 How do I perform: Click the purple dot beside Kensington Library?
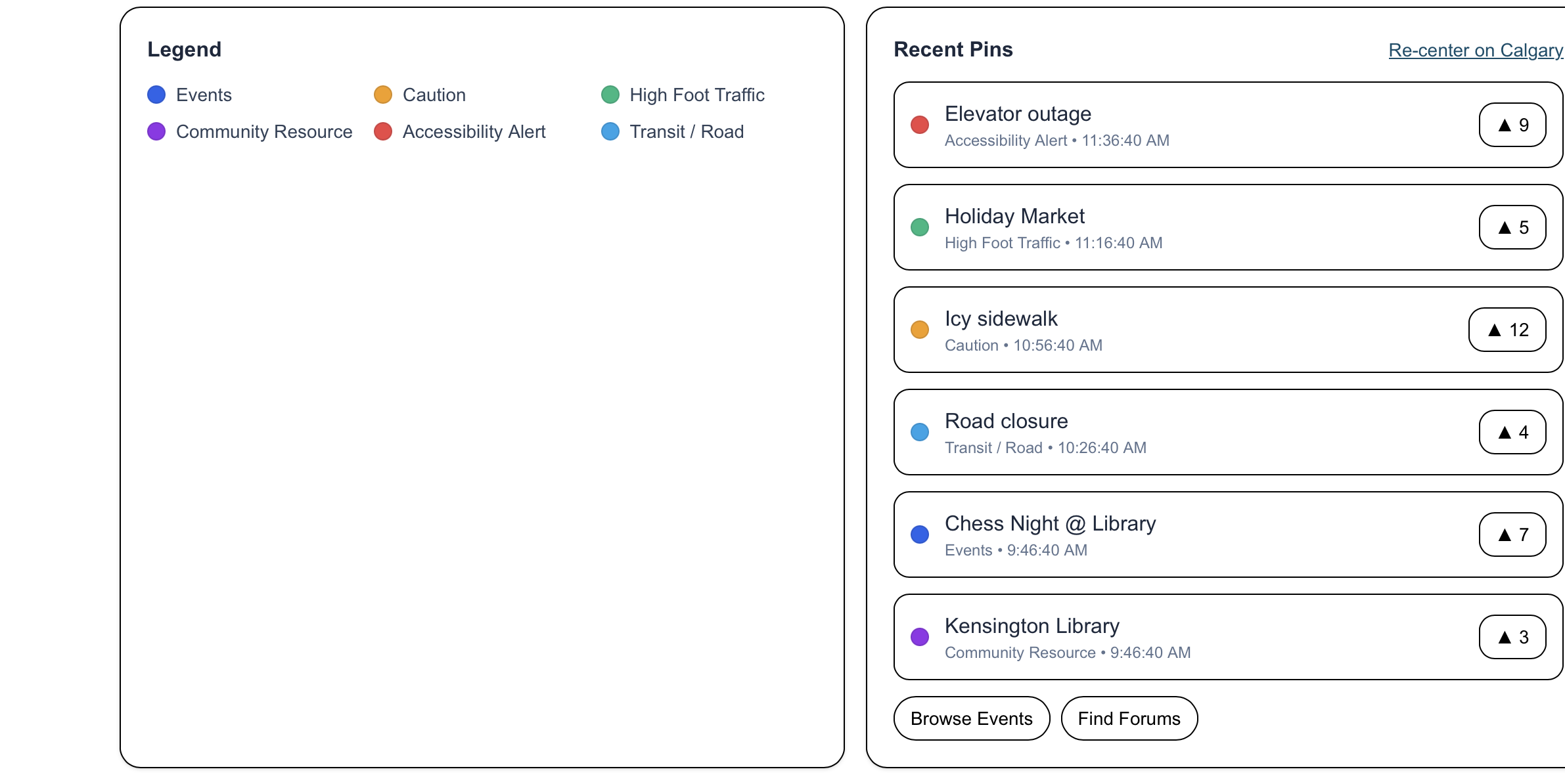920,637
